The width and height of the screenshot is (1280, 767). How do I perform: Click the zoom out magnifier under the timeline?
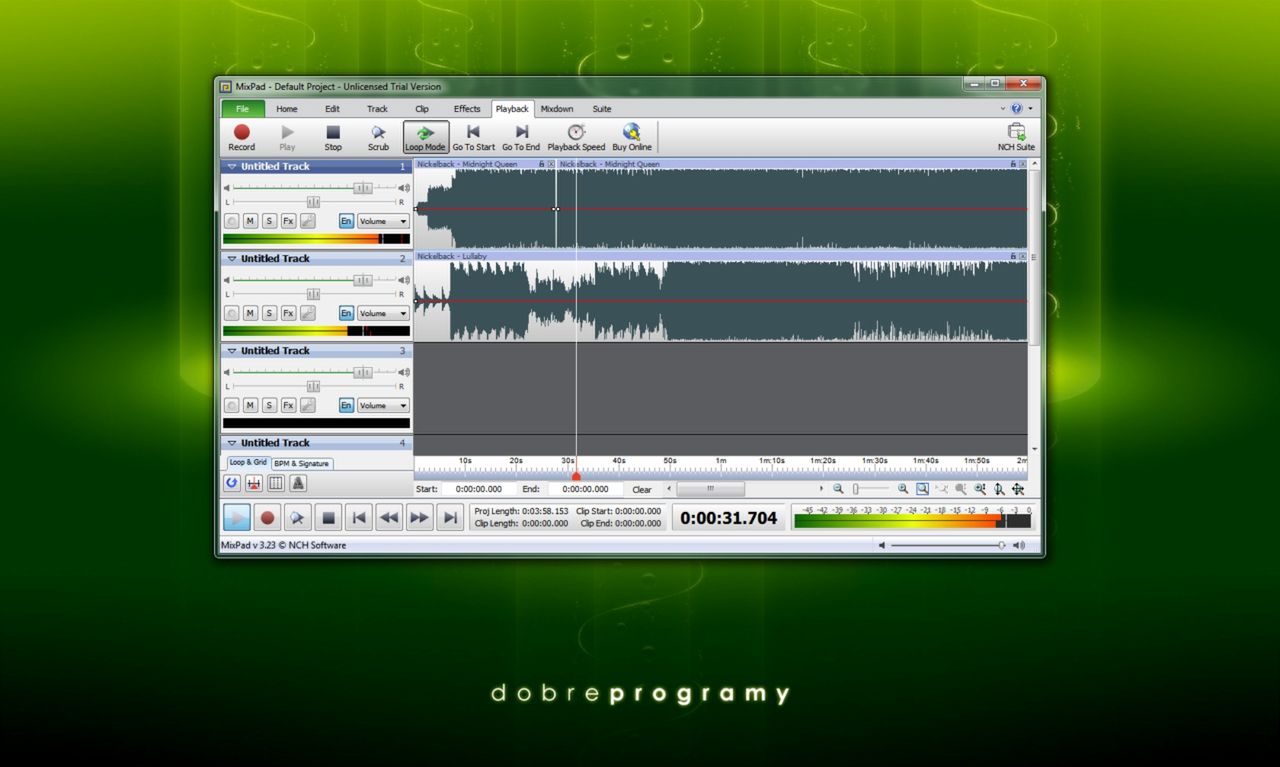[838, 489]
